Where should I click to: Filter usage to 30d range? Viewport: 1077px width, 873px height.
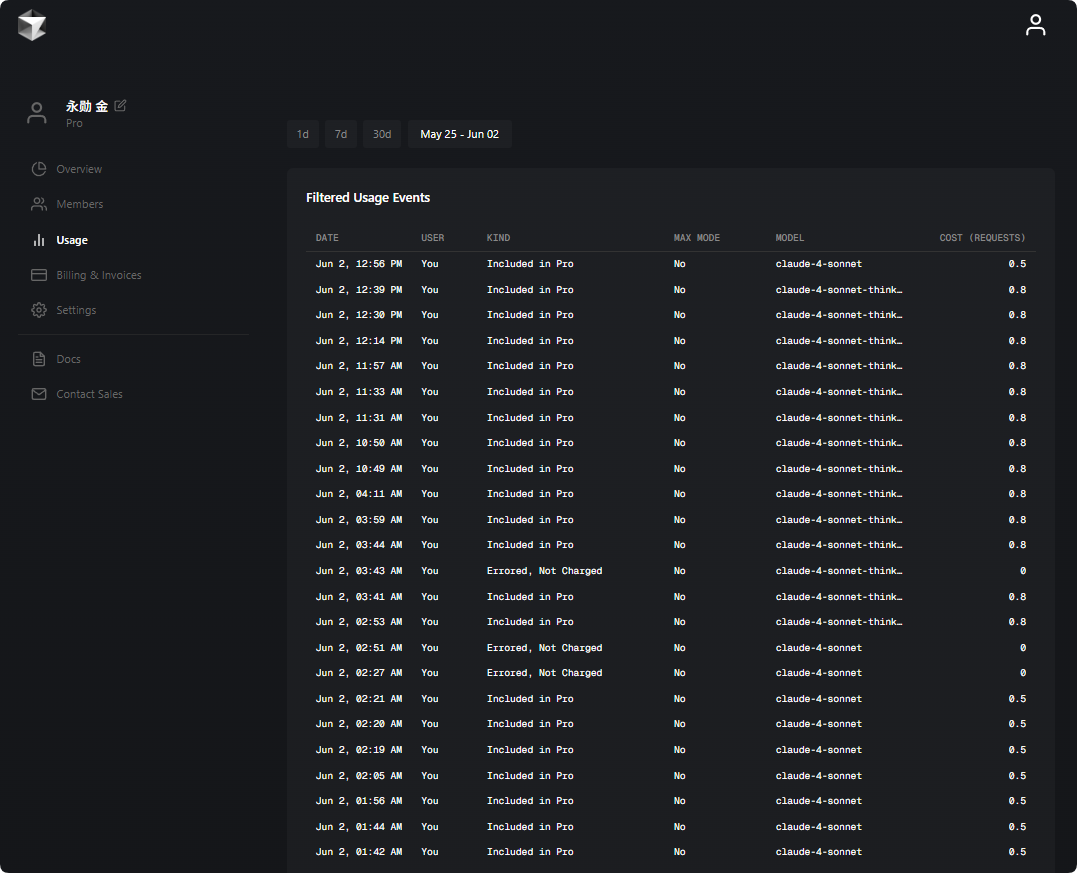tap(382, 134)
